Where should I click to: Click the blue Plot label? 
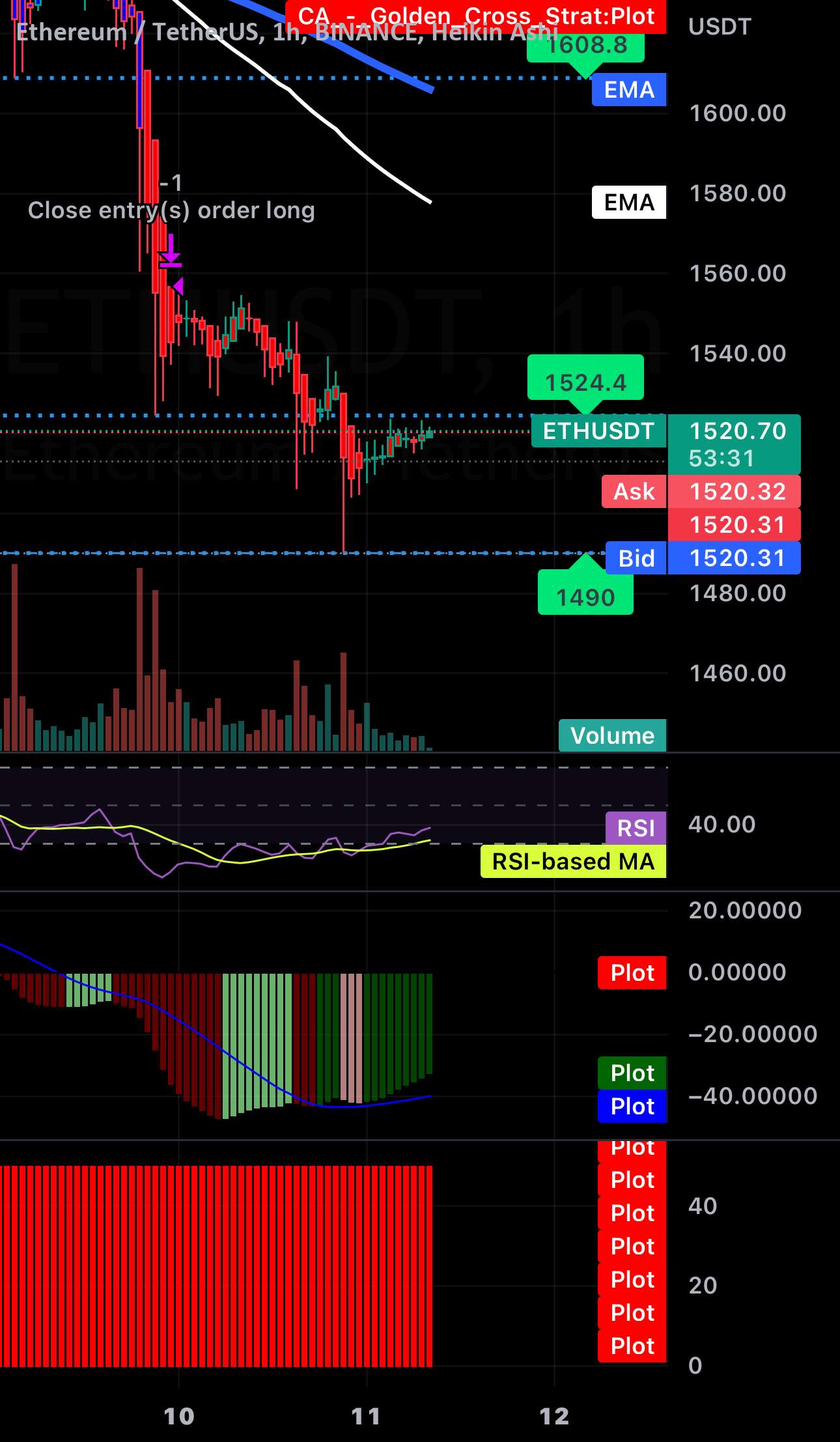click(x=632, y=1107)
